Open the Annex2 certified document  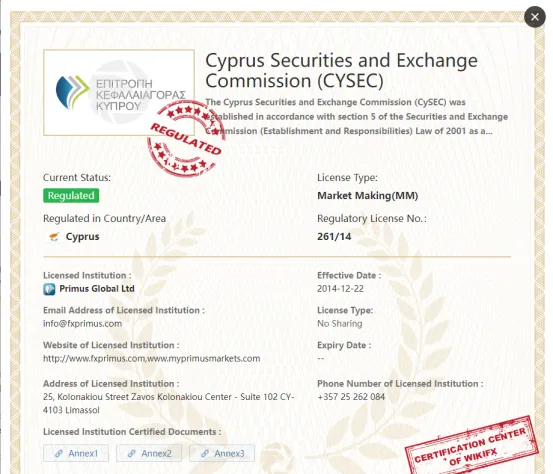pyautogui.click(x=149, y=453)
